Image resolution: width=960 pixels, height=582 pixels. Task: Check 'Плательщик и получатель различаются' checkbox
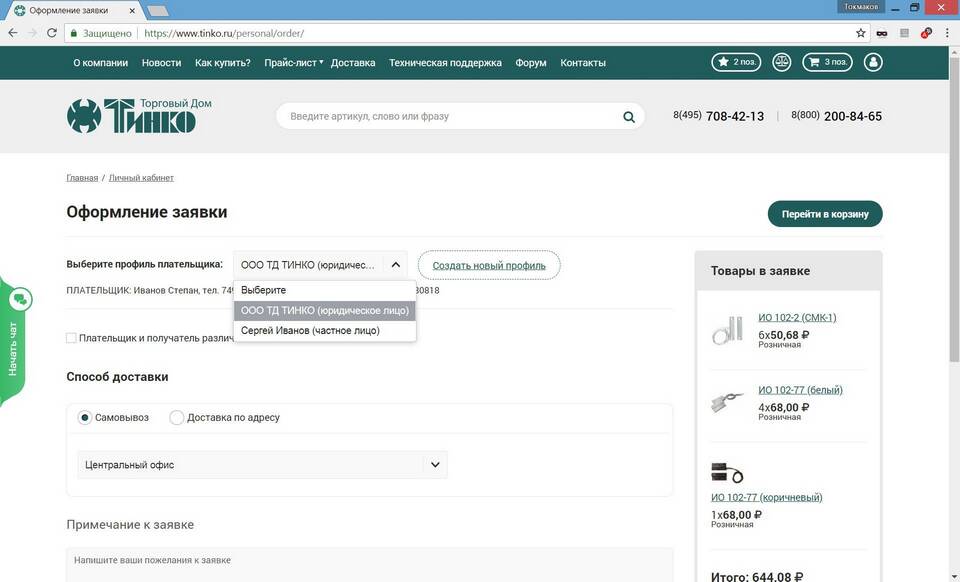click(x=71, y=338)
